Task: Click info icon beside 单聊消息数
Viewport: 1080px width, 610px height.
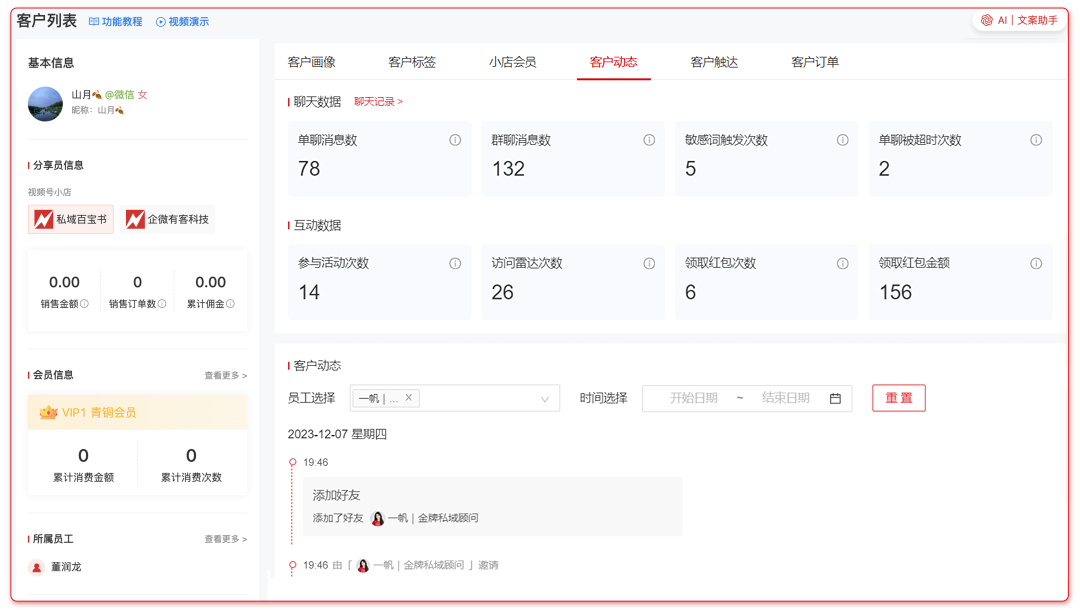Action: click(455, 140)
